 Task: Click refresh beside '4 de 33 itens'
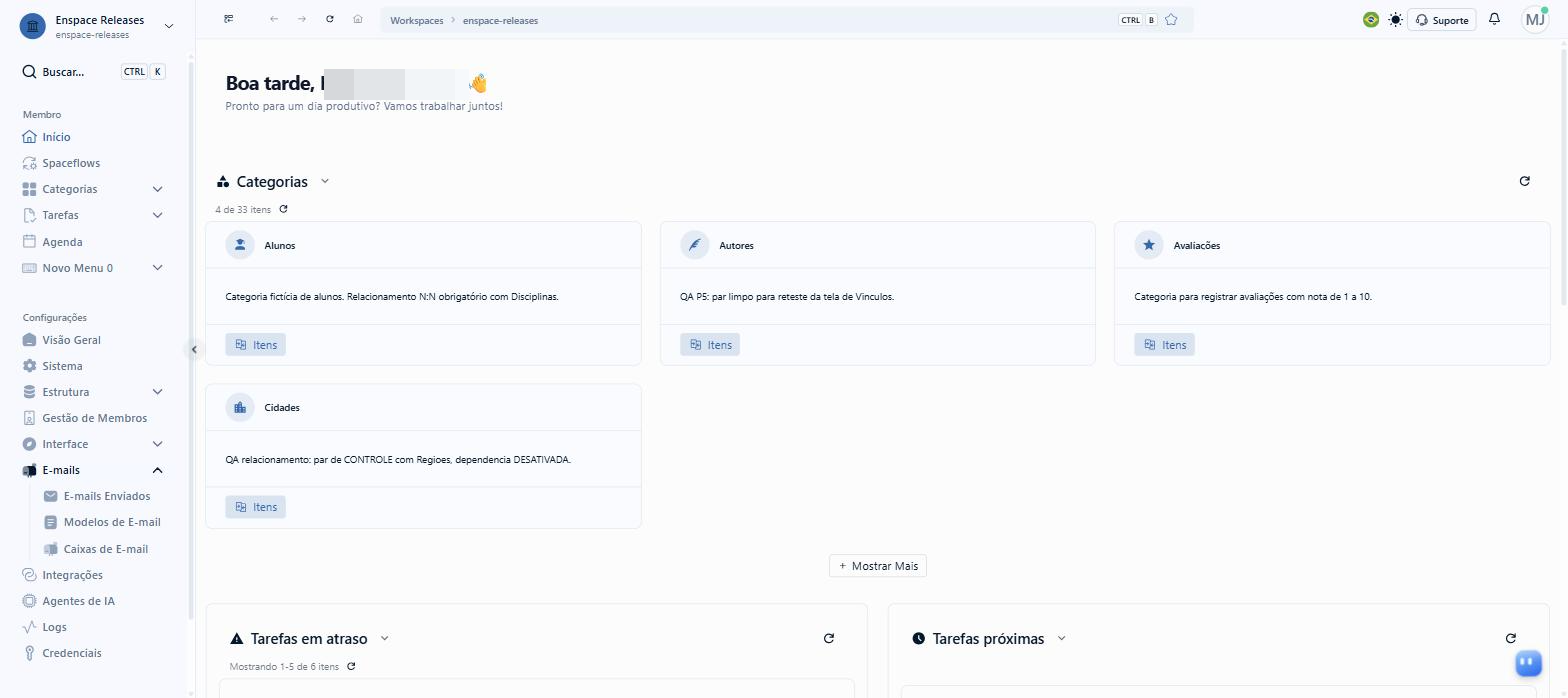point(284,209)
